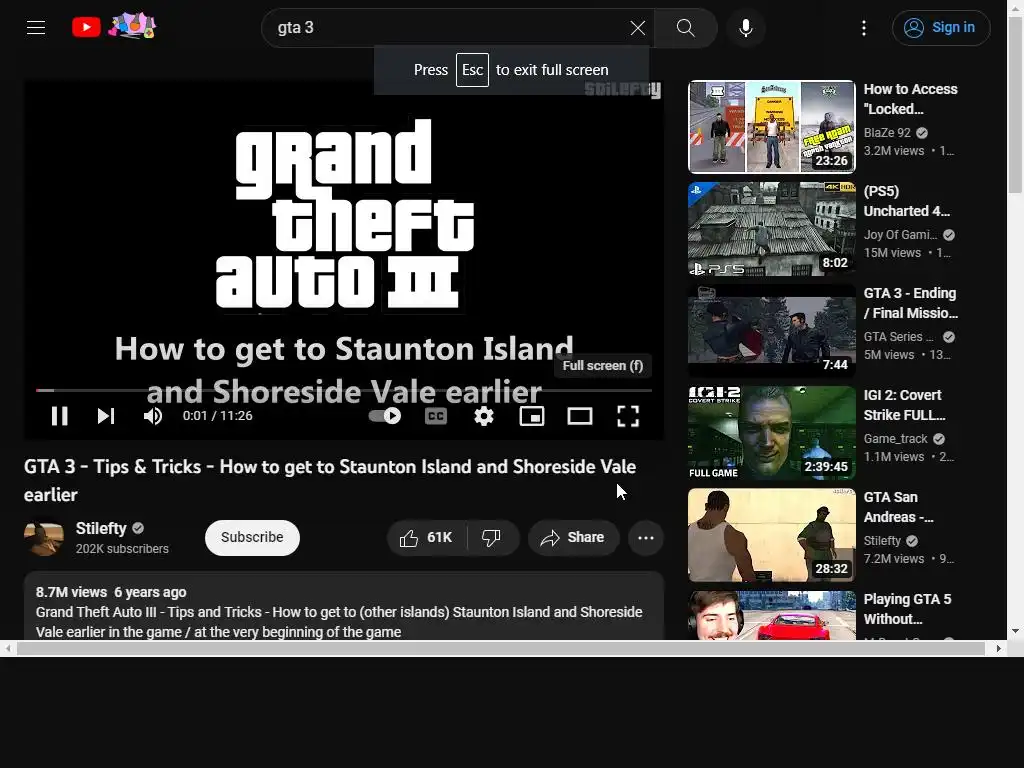Image resolution: width=1024 pixels, height=768 pixels.
Task: Switch to theater mode
Action: click(580, 416)
